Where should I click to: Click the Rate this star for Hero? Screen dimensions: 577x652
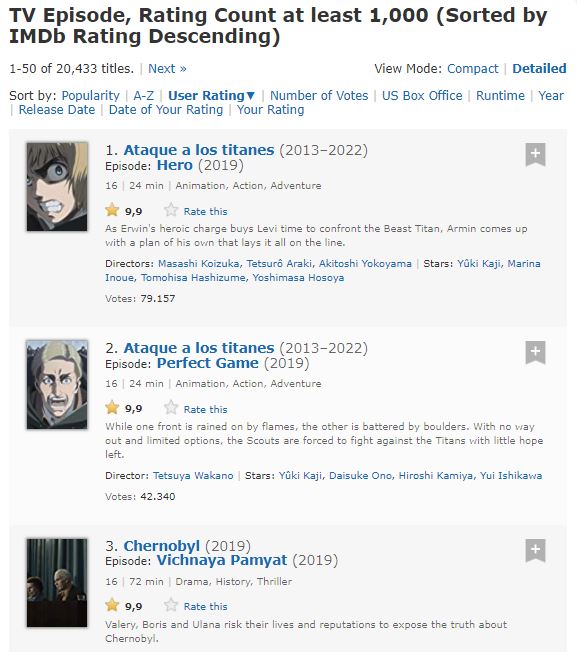point(171,210)
